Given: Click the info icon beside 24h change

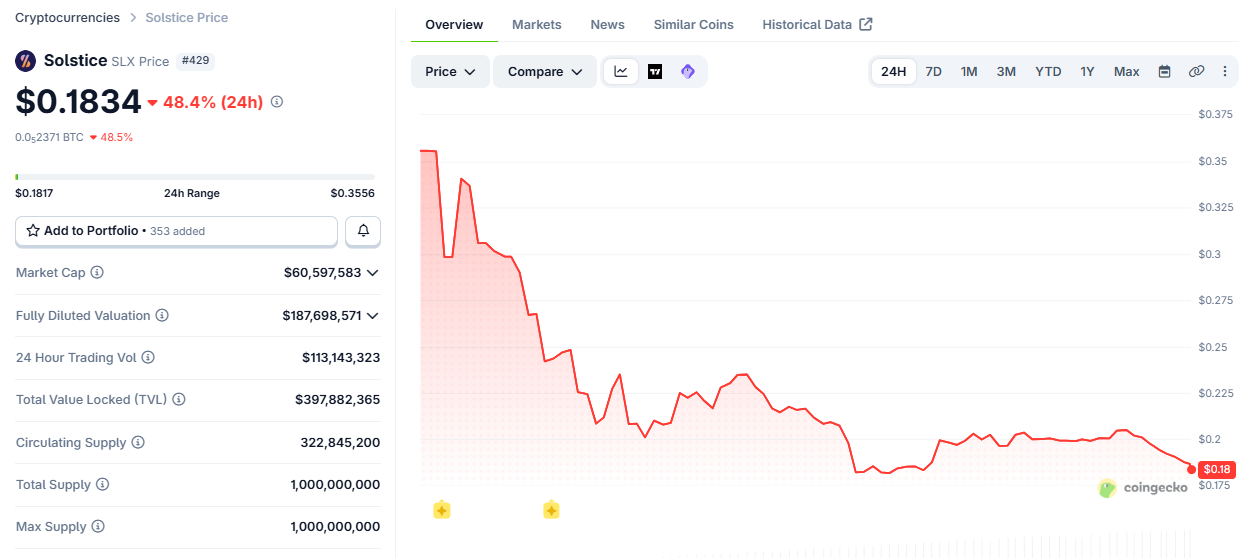Looking at the screenshot, I should click(277, 102).
